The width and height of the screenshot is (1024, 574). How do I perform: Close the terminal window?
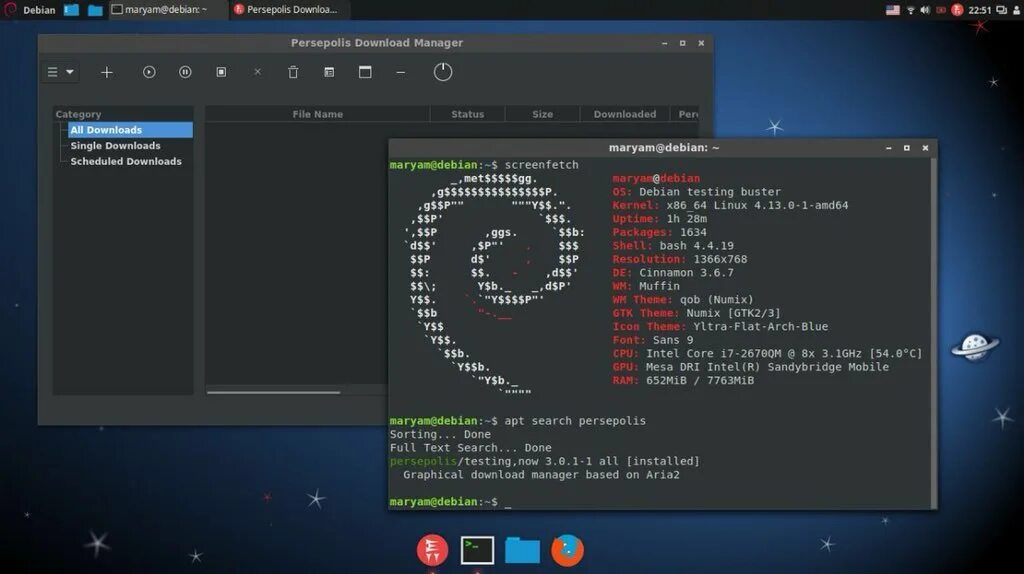(925, 148)
